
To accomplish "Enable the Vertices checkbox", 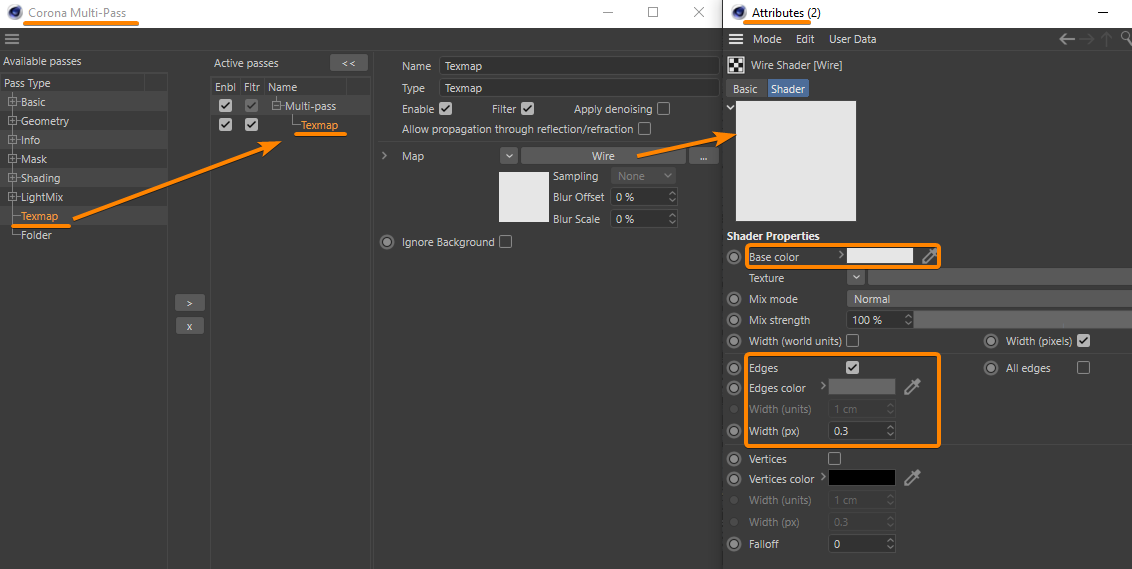I will (835, 458).
